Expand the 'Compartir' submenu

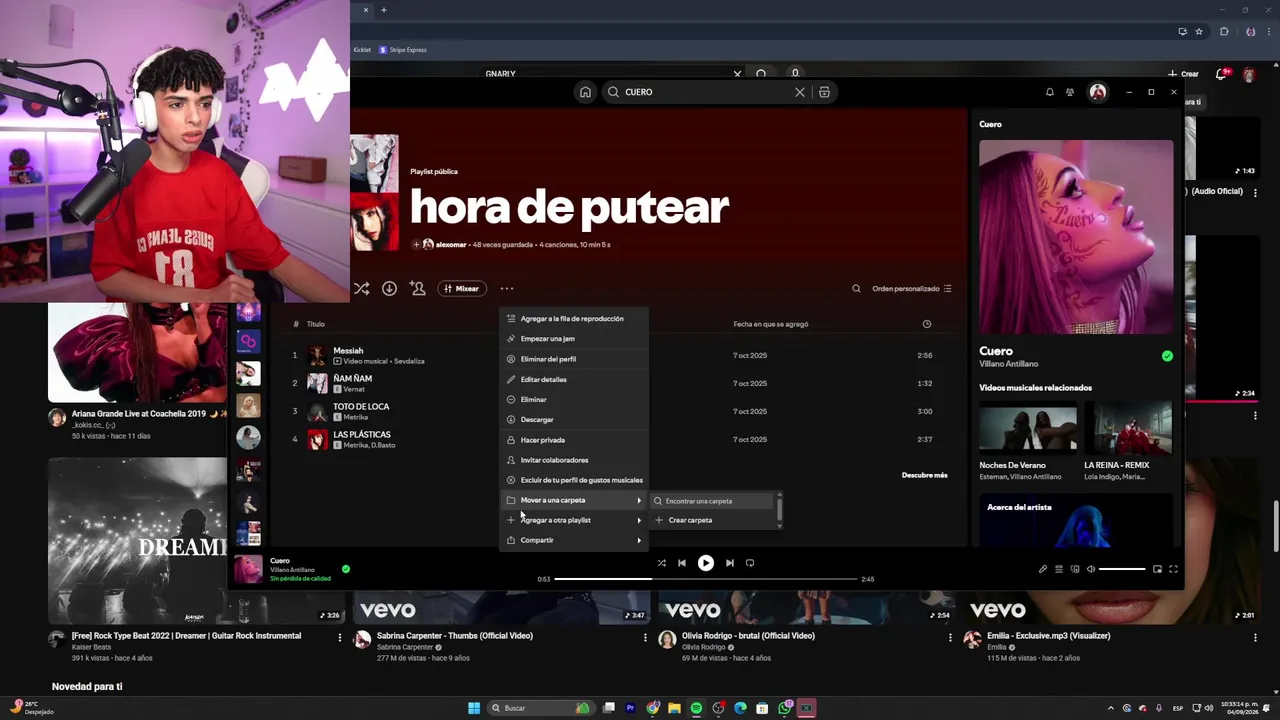click(x=574, y=540)
